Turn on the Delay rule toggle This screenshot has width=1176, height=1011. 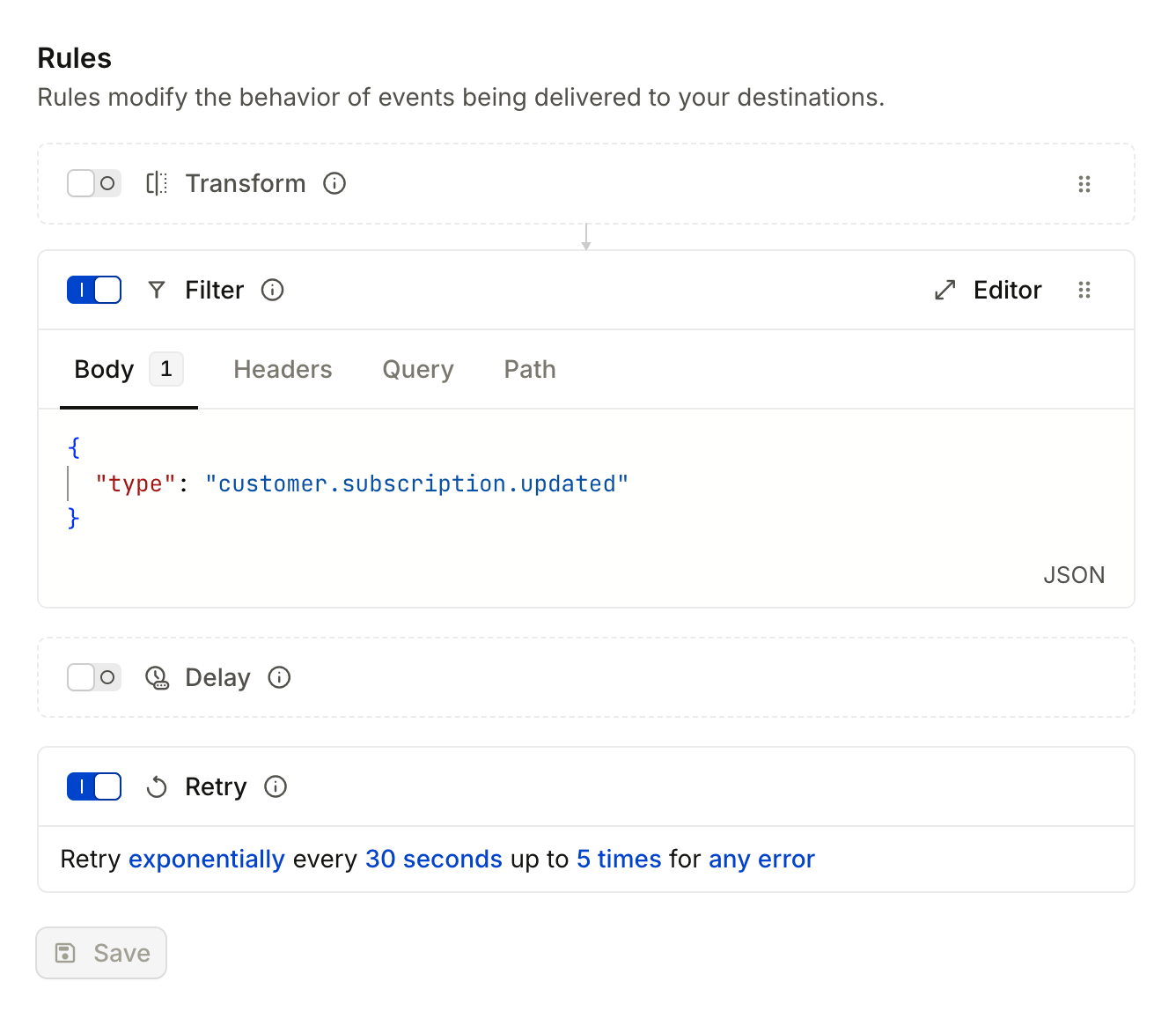click(x=94, y=677)
